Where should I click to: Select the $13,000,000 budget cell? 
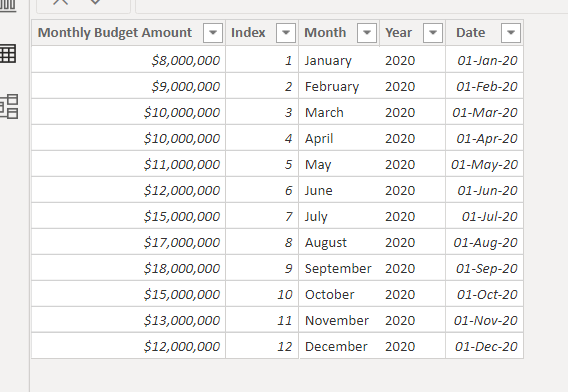[129, 320]
